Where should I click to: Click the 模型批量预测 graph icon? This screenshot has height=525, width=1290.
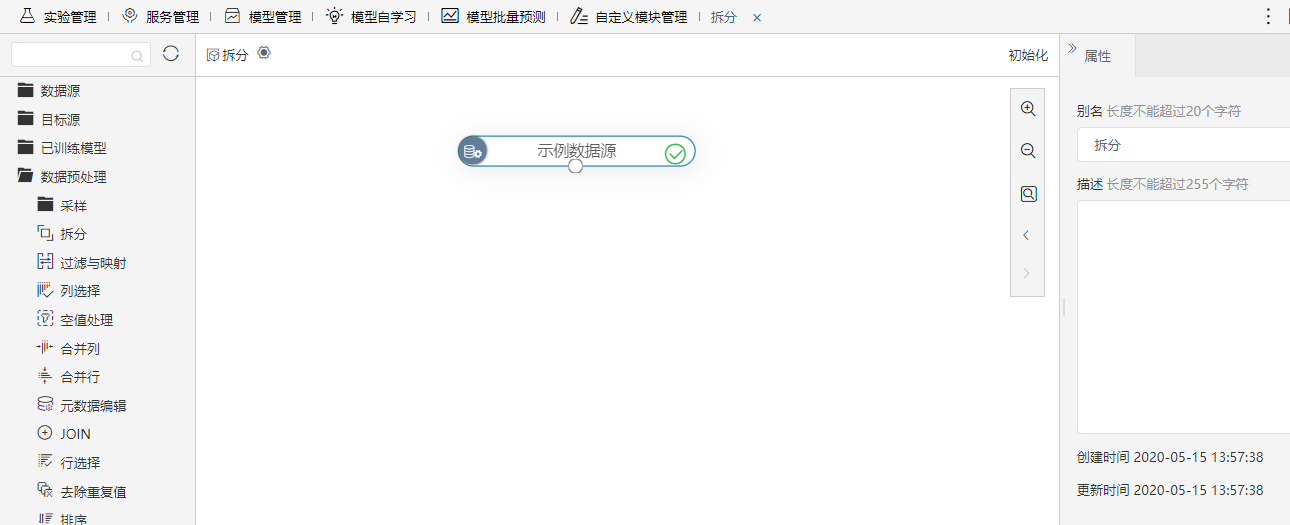[x=450, y=16]
